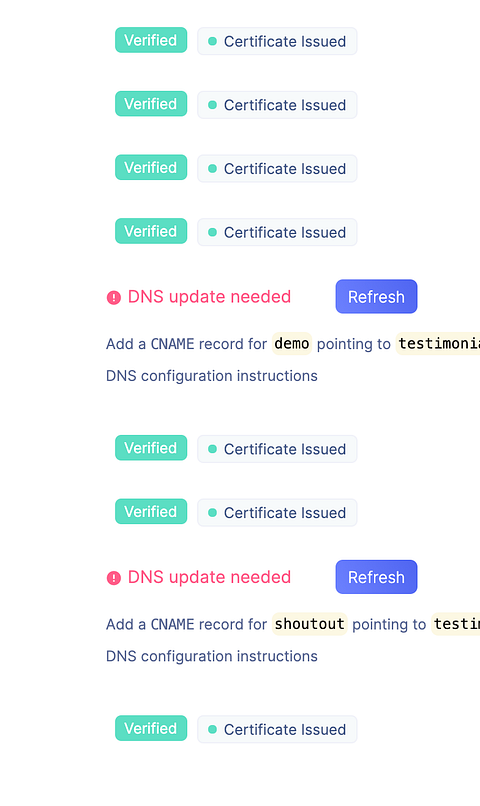Click the Verified badge directly below demo's instructions link

point(151,448)
